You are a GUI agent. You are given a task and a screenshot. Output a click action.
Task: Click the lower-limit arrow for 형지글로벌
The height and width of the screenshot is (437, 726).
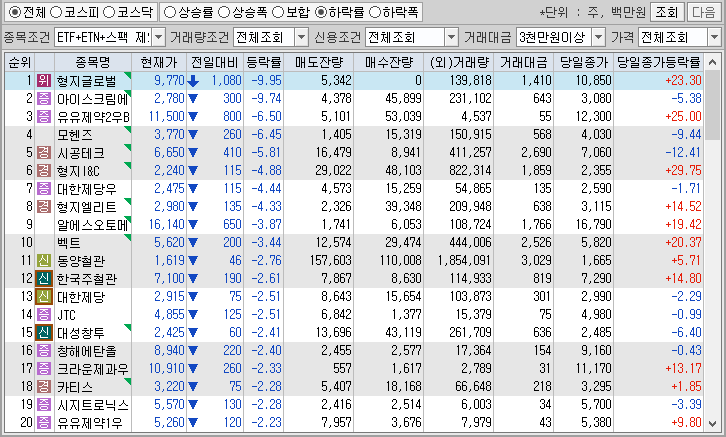tap(193, 81)
